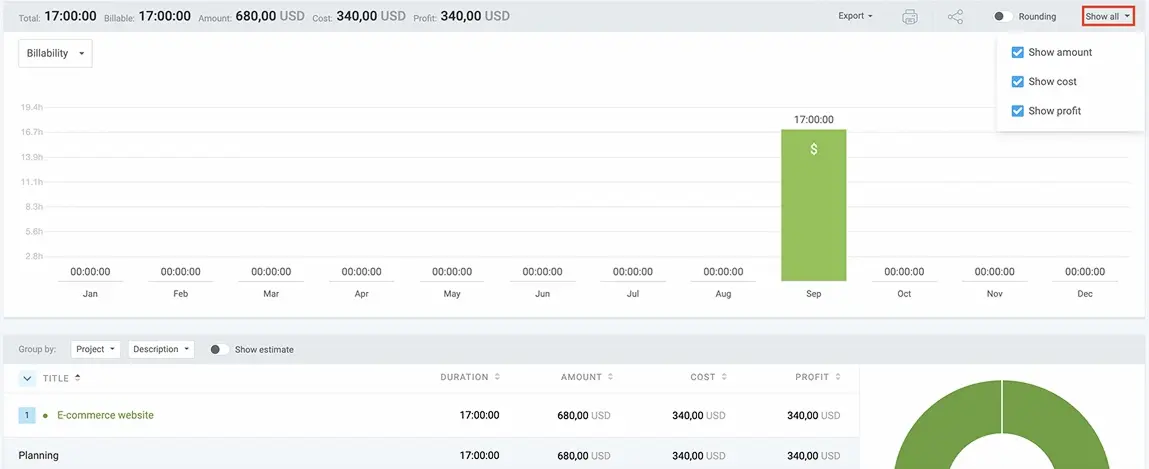This screenshot has height=469, width=1149.
Task: Click Planning row duration 17:00:00 cell
Action: pyautogui.click(x=479, y=455)
